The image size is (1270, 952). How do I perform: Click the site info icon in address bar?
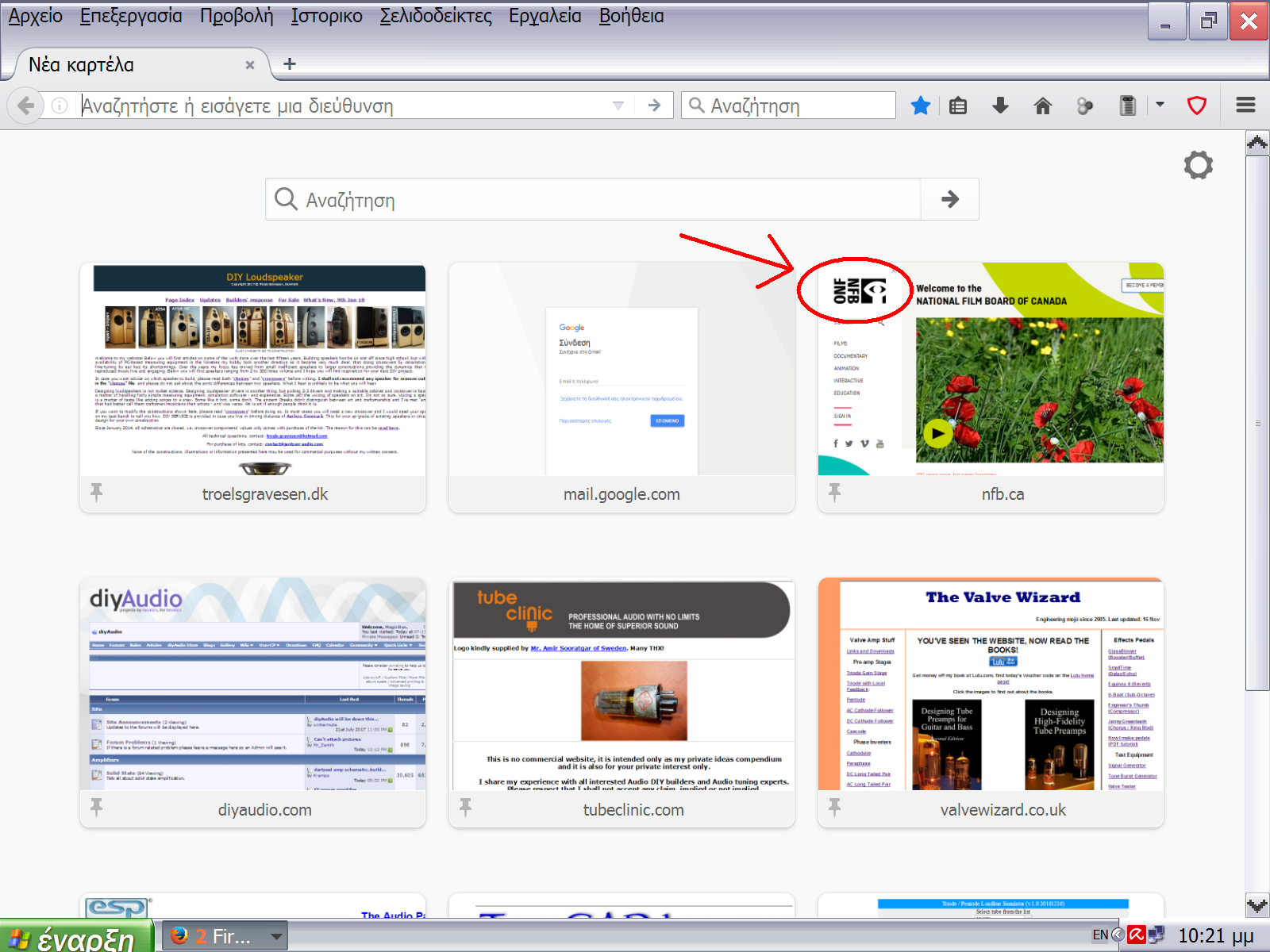60,106
